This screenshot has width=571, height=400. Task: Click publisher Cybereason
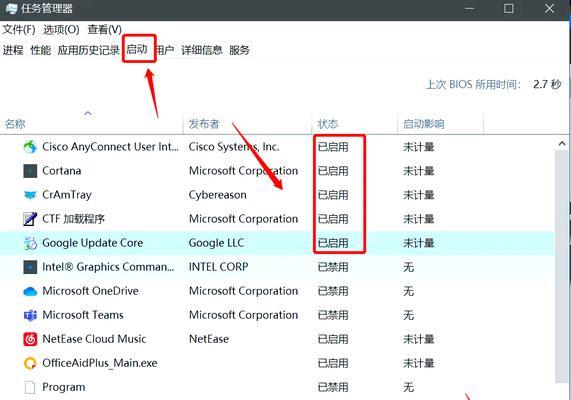pyautogui.click(x=217, y=195)
